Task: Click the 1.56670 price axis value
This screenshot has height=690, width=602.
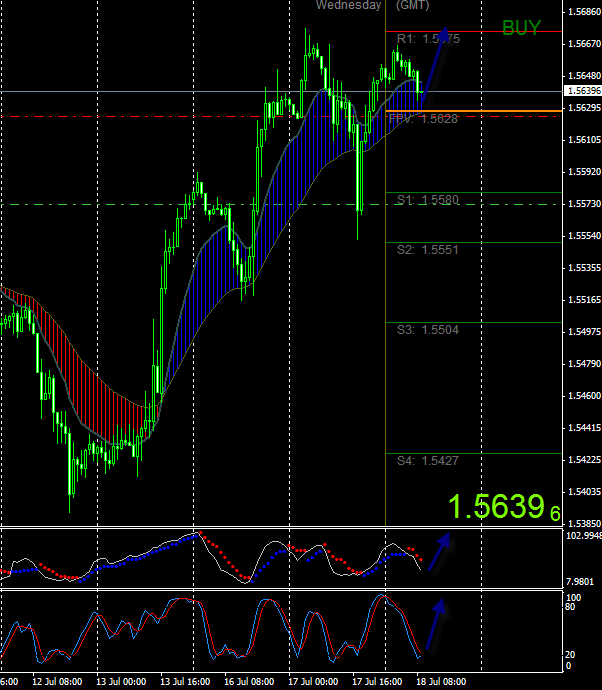Action: click(x=584, y=44)
